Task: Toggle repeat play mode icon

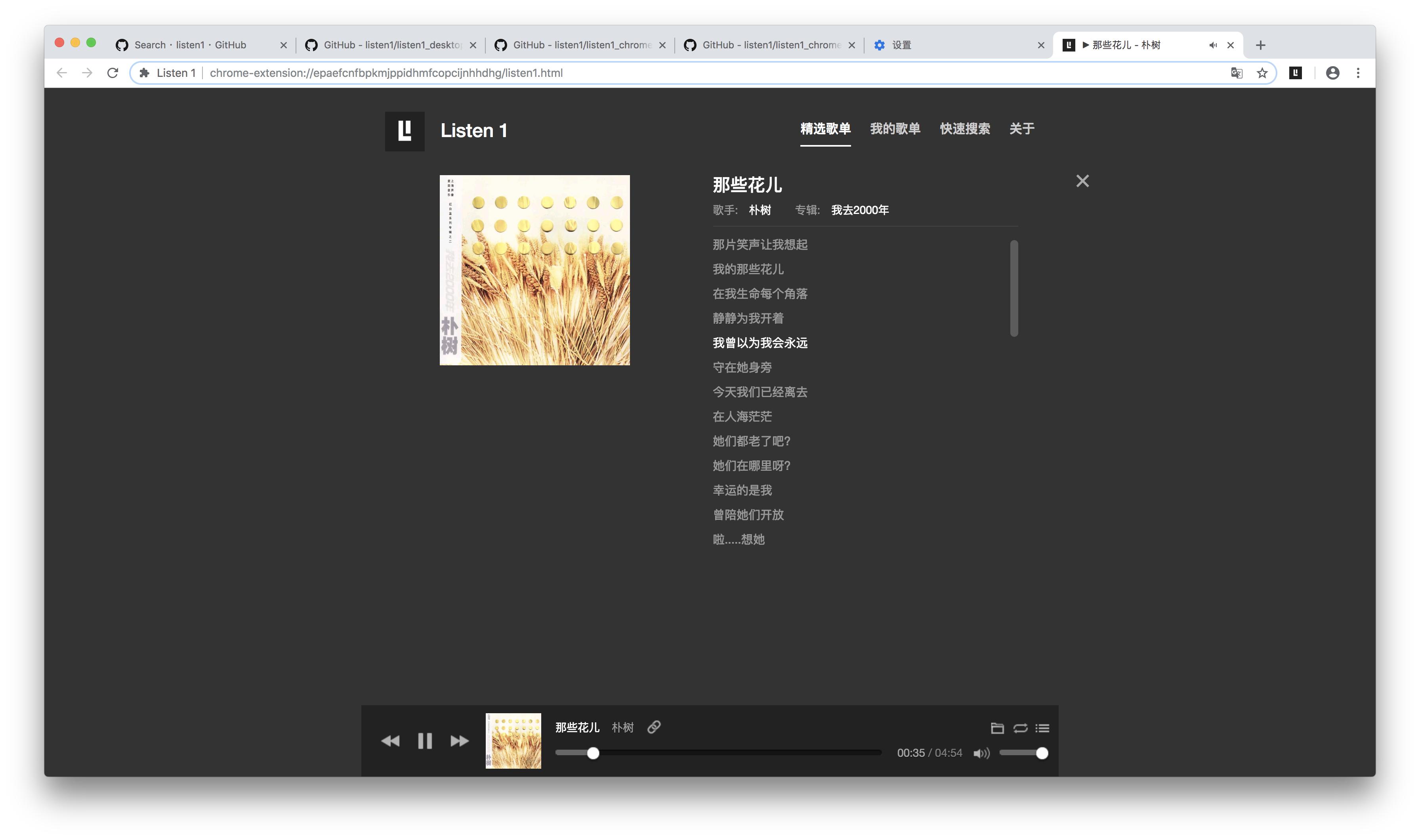Action: click(1021, 729)
